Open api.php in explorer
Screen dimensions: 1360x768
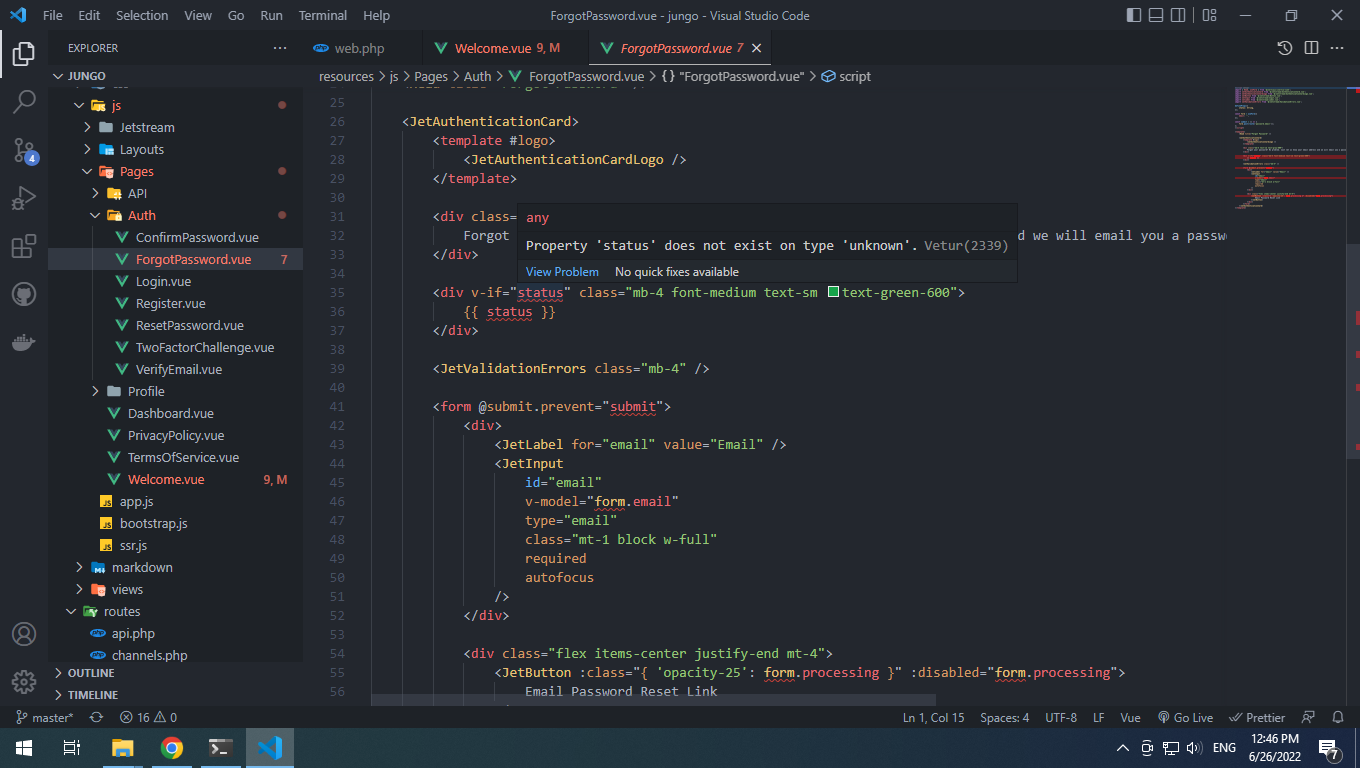tap(175, 633)
